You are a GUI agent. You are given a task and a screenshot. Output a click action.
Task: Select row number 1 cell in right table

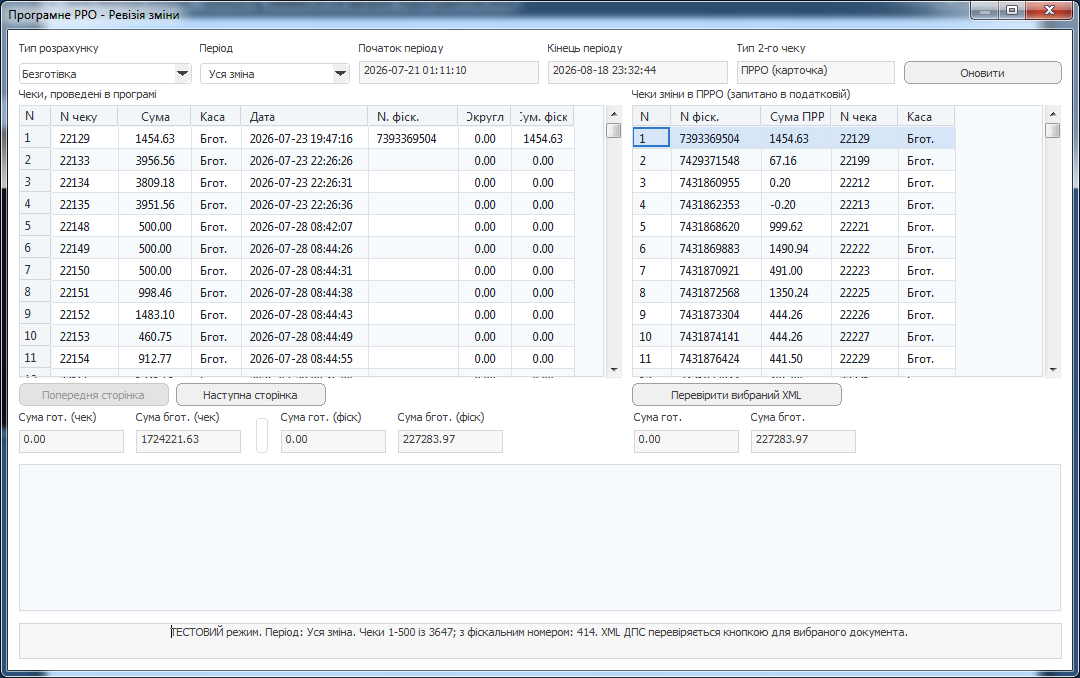[x=651, y=138]
